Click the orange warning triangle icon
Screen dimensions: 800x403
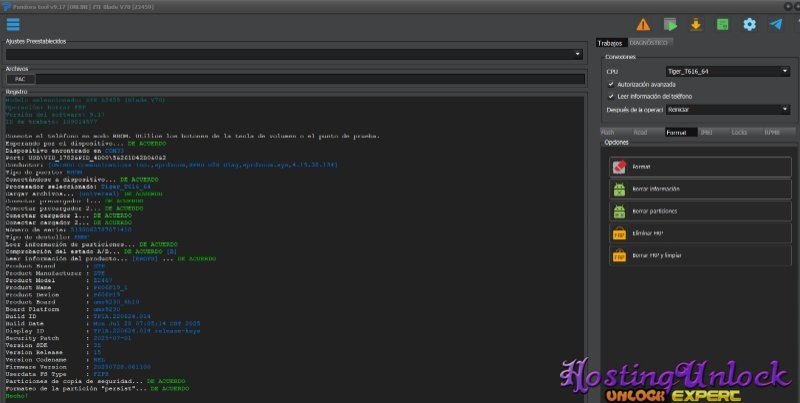(x=643, y=24)
